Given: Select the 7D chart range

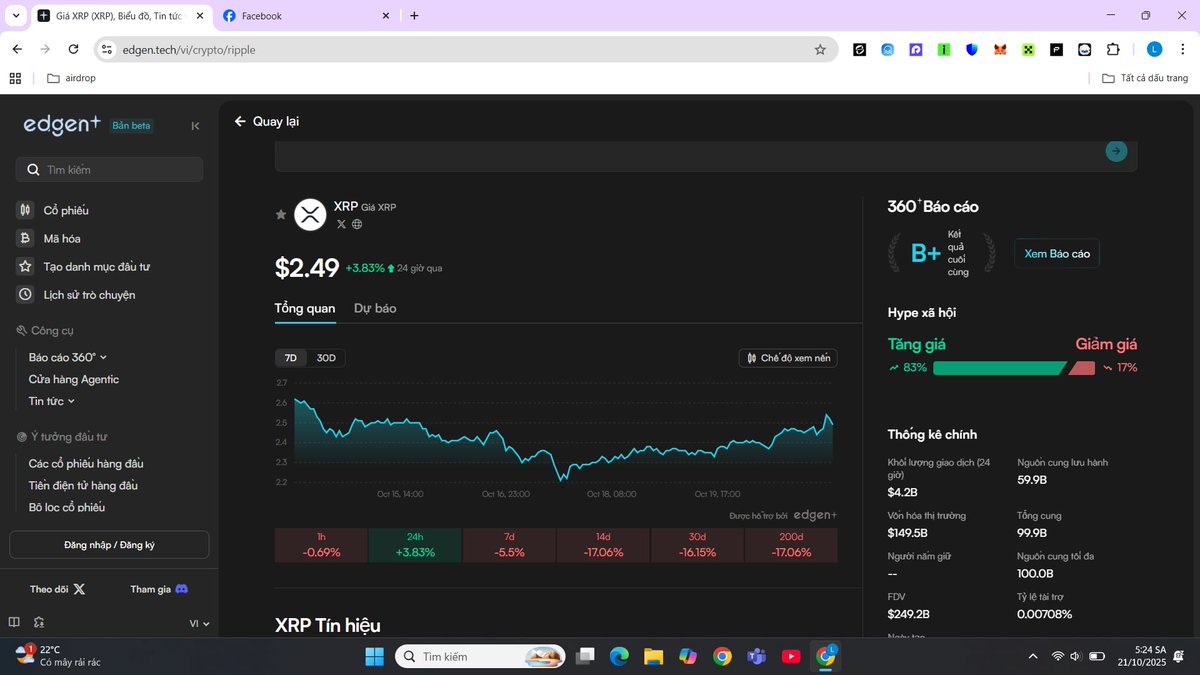Looking at the screenshot, I should tap(291, 358).
